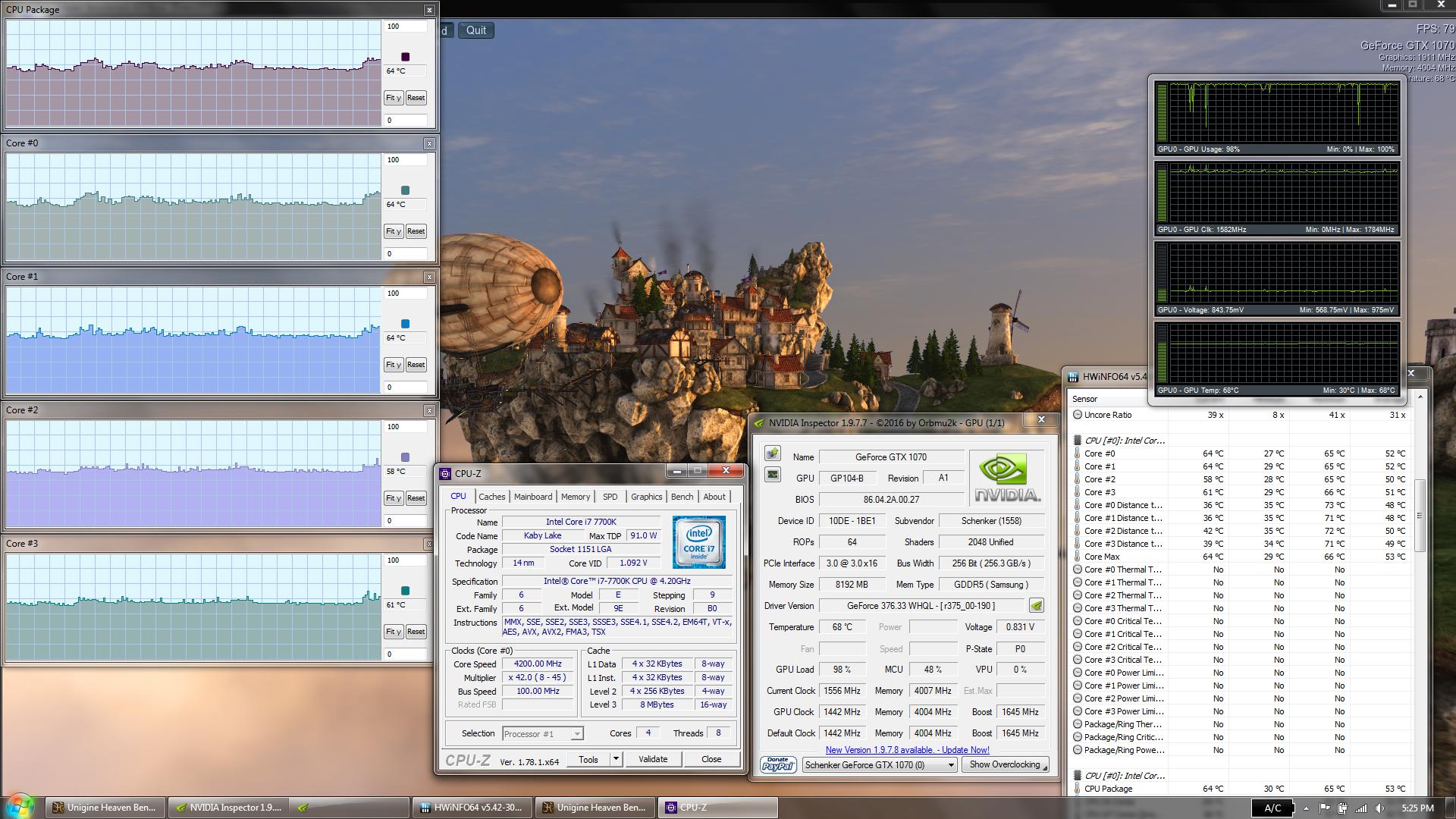Screen dimensions: 1456x819
Task: Click the HWiNFO sensor list vertical scrollbar
Action: [1420, 516]
